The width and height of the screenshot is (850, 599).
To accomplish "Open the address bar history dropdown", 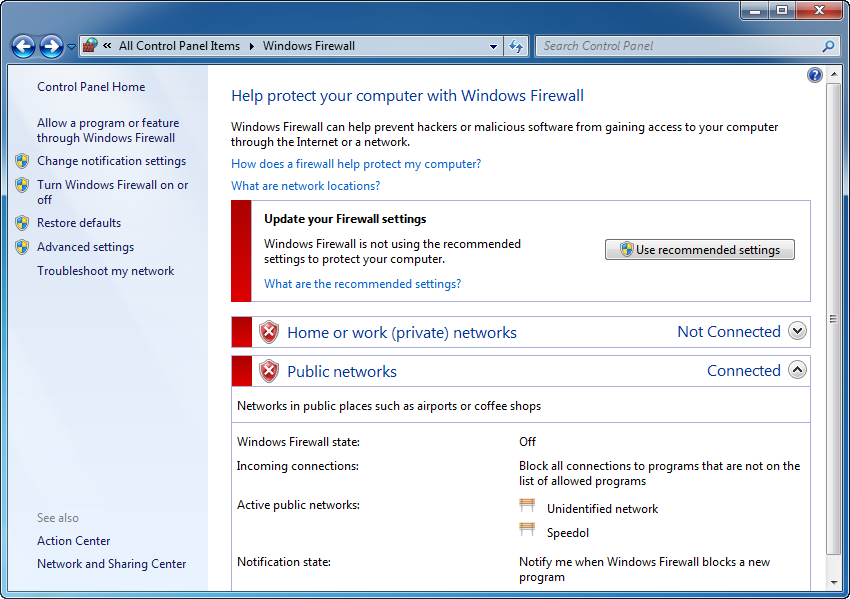I will coord(493,47).
